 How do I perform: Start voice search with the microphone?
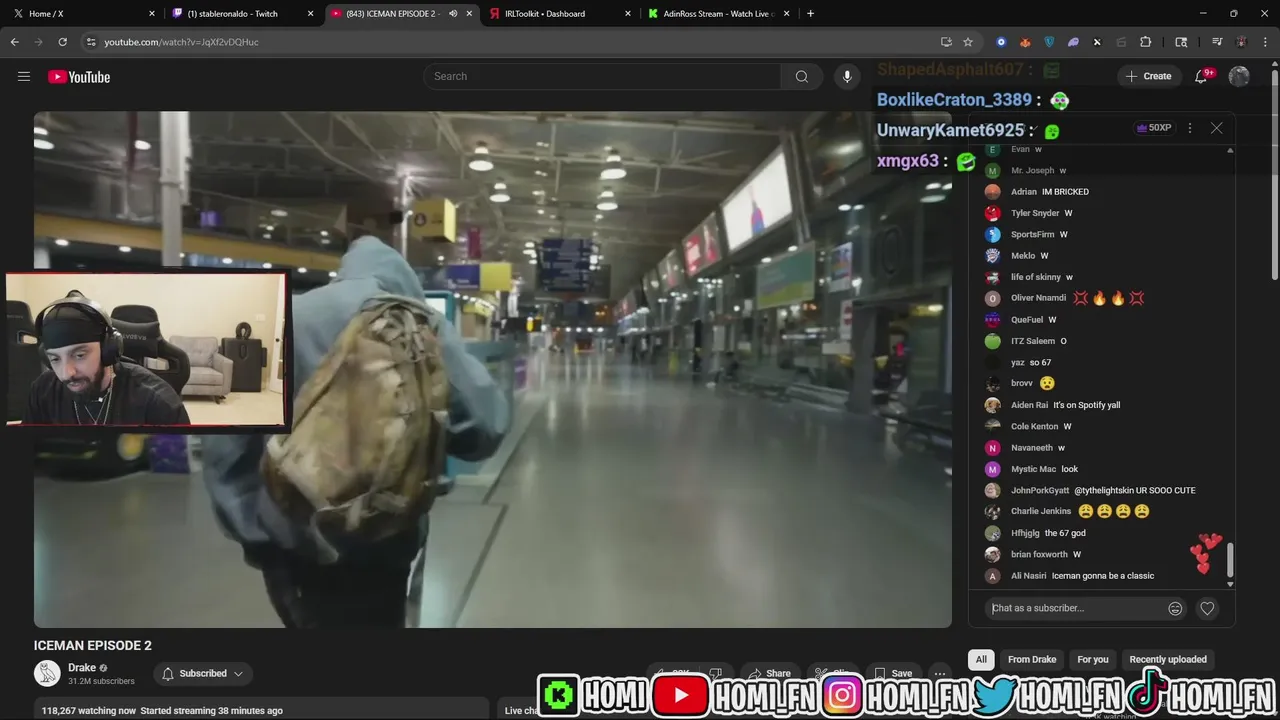pyautogui.click(x=847, y=76)
